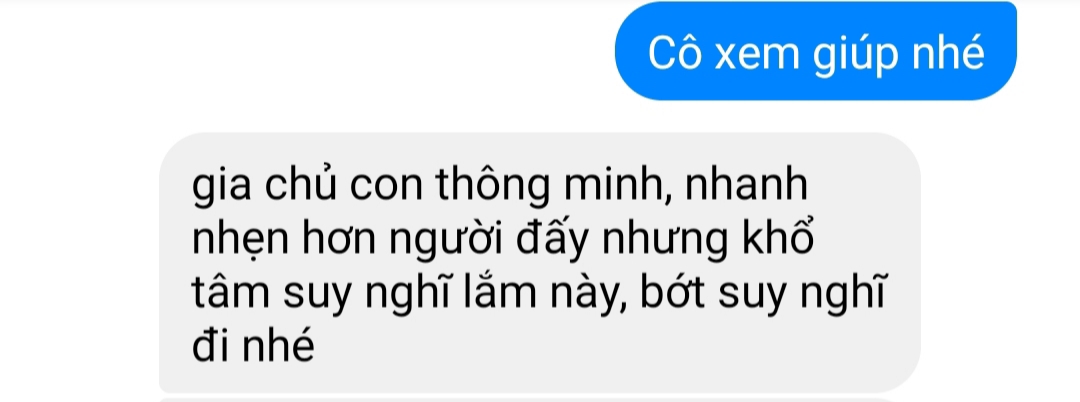
Task: Click the word "đấy" in the gray bubble
Action: (551, 241)
